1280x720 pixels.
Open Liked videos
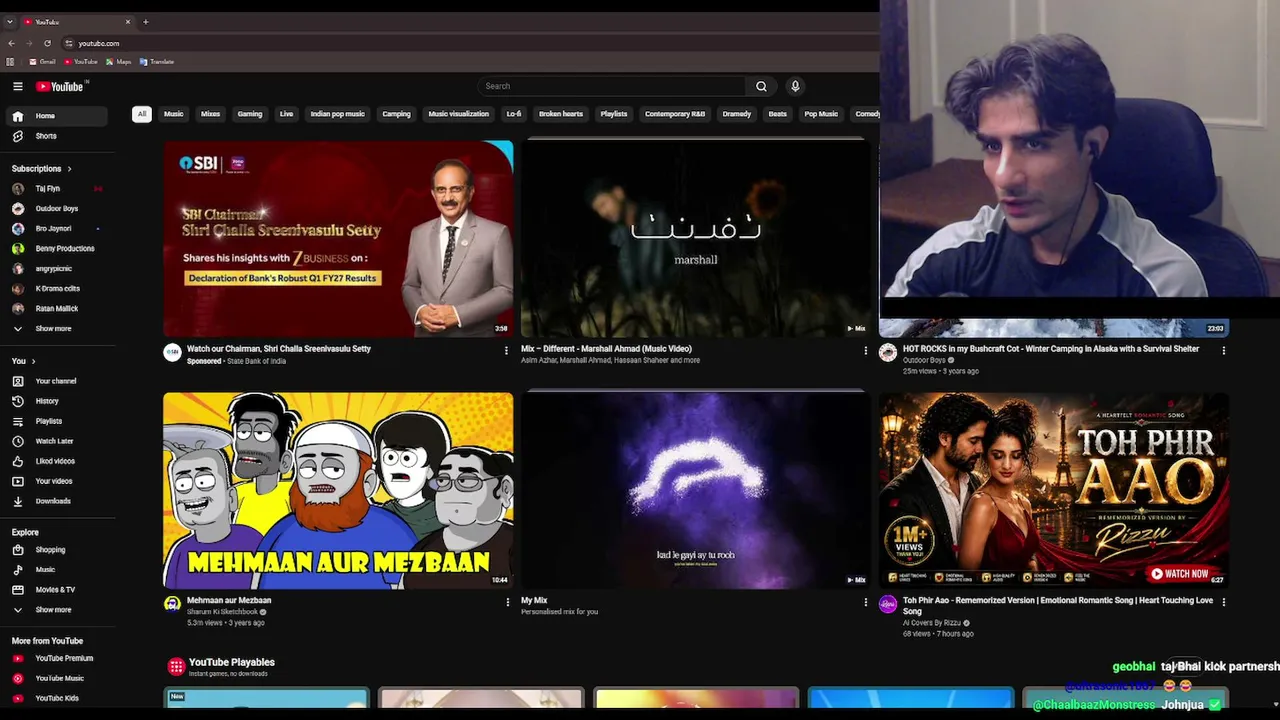click(56, 461)
